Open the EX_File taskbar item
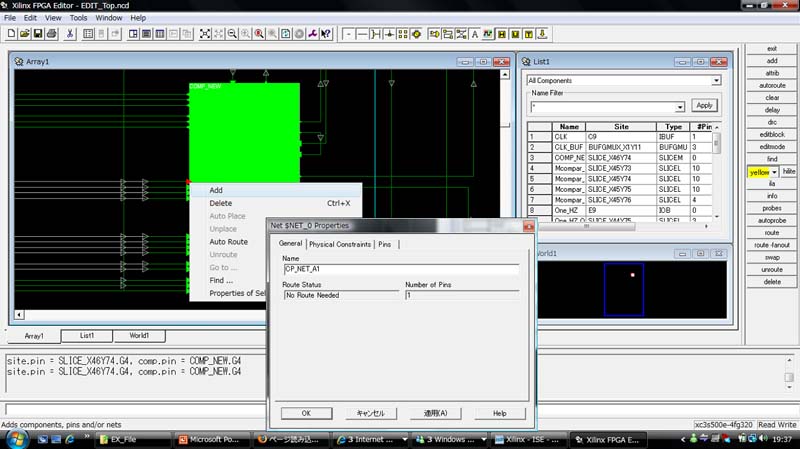Image resolution: width=800 pixels, height=449 pixels. 134,439
